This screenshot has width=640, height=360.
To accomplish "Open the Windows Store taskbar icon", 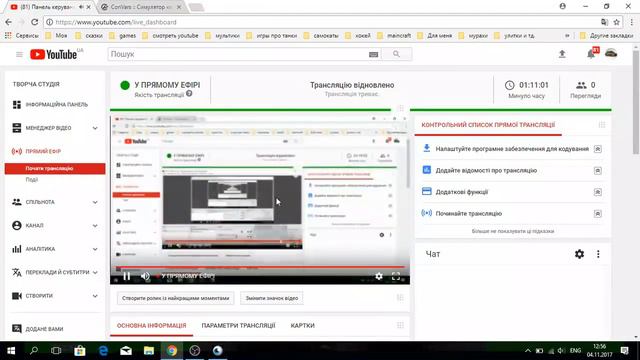I will coord(80,351).
